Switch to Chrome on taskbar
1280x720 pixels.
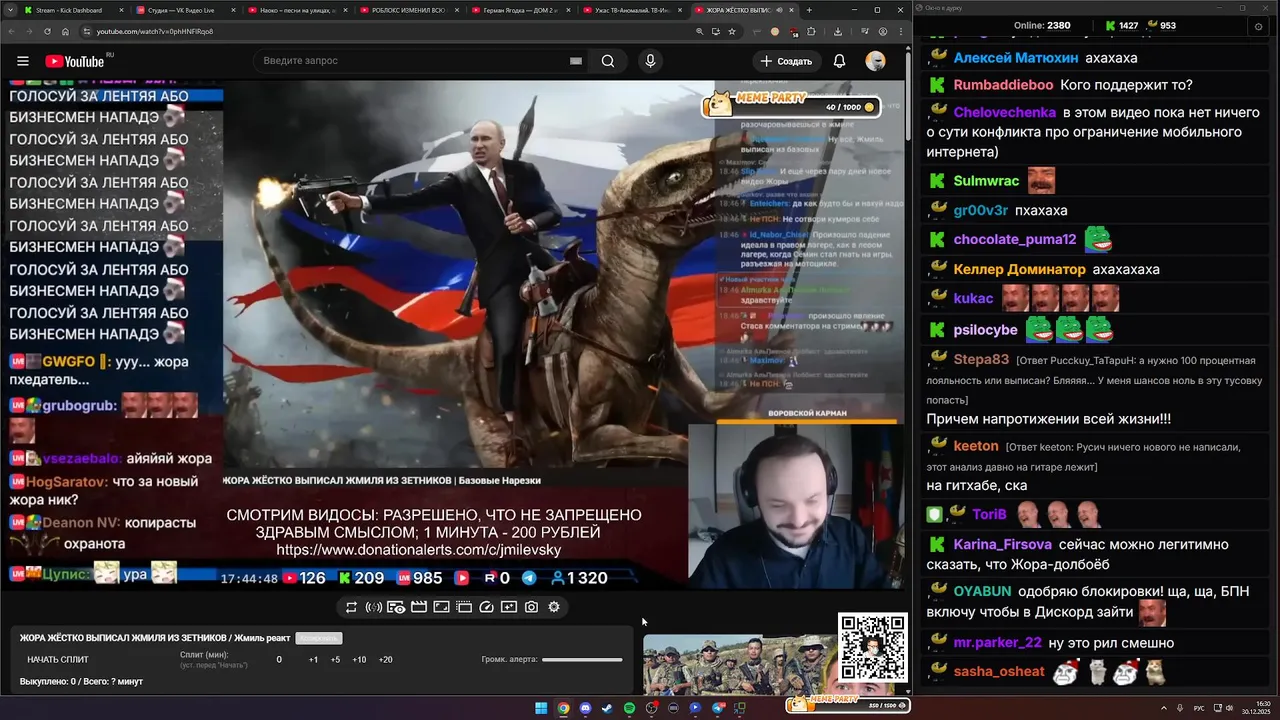tap(563, 708)
